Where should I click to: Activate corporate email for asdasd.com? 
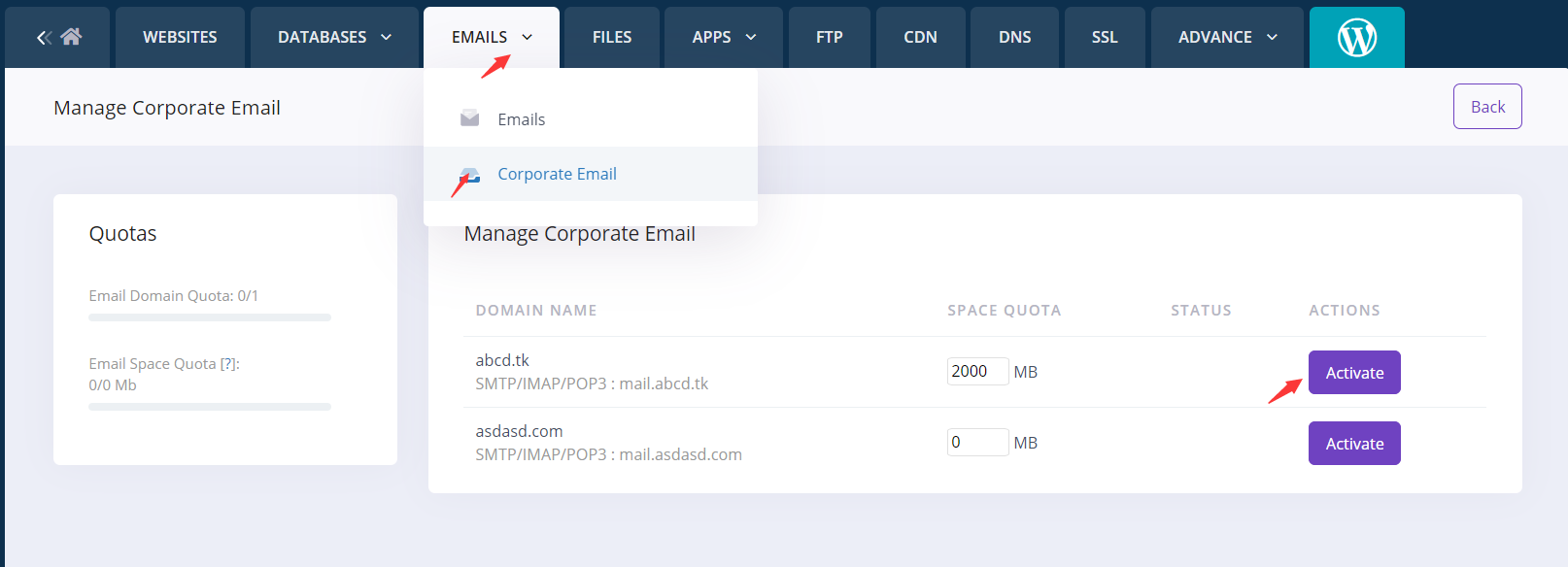click(1353, 444)
